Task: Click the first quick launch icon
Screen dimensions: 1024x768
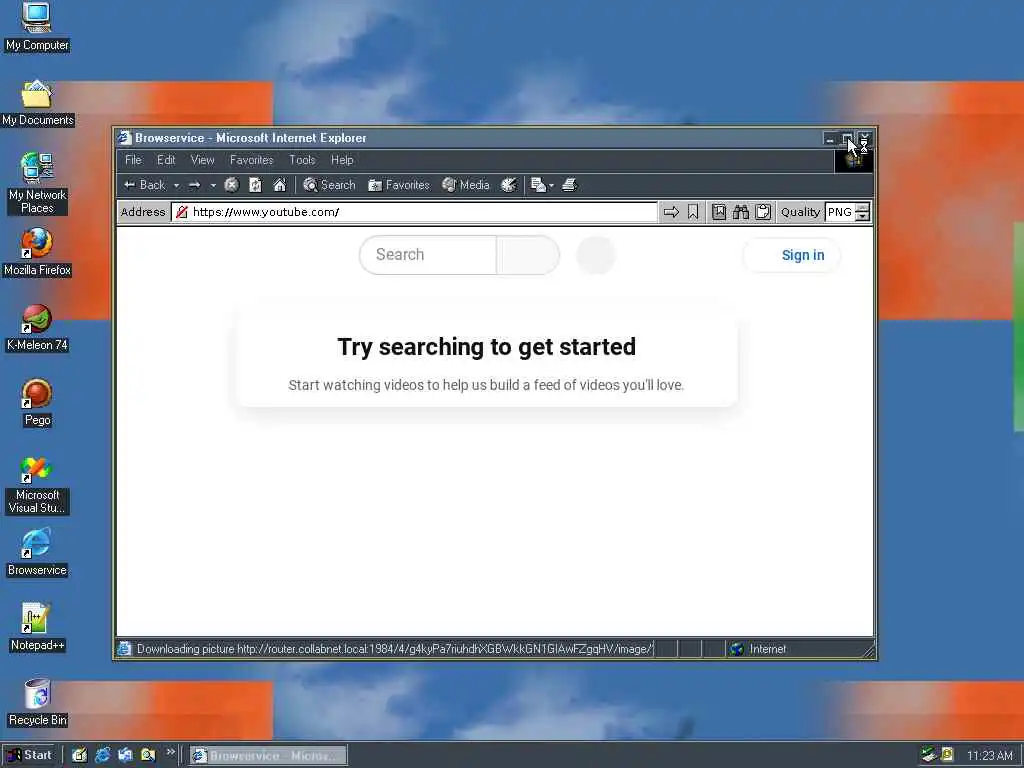Action: (80, 756)
